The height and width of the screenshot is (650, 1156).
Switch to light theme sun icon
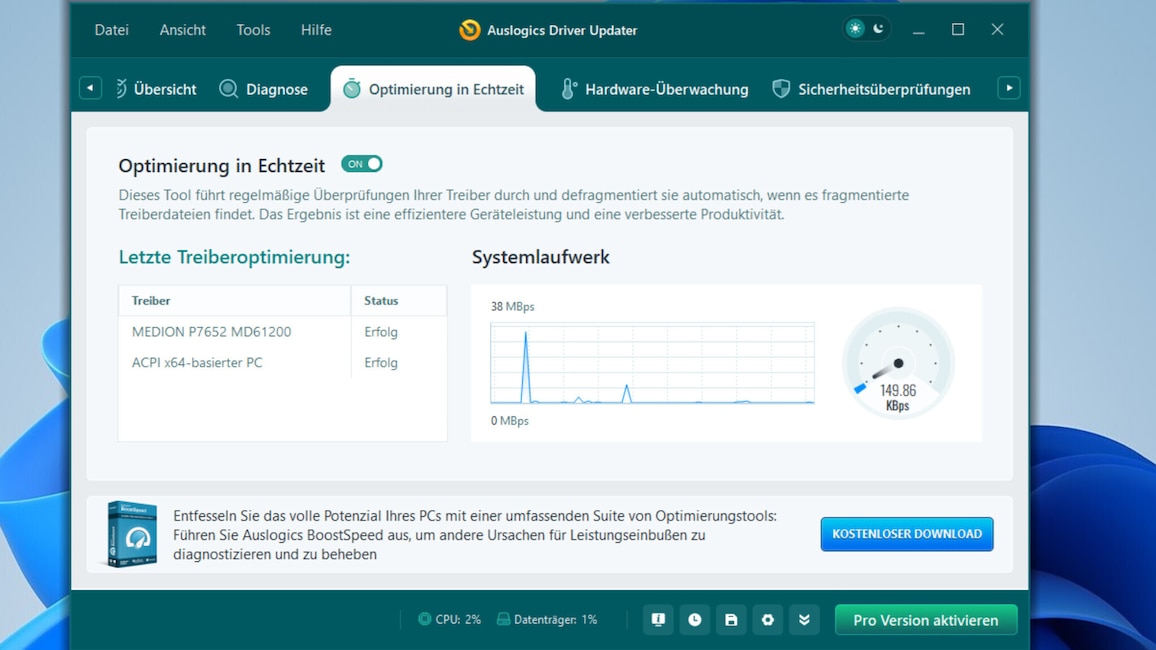click(x=855, y=29)
